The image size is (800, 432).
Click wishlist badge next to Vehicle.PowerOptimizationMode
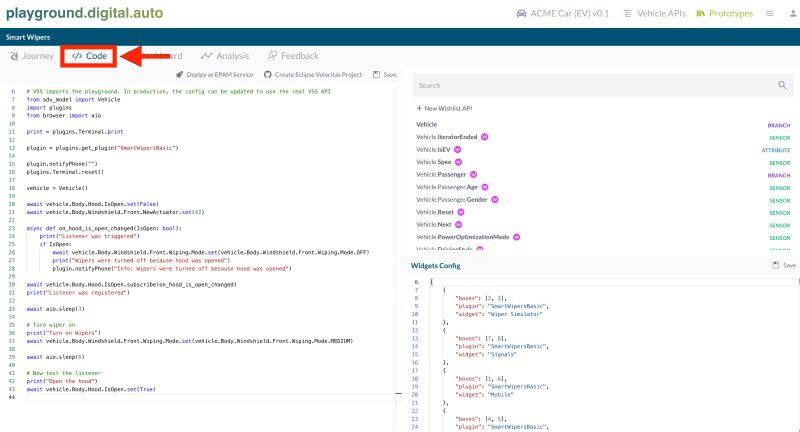point(516,237)
